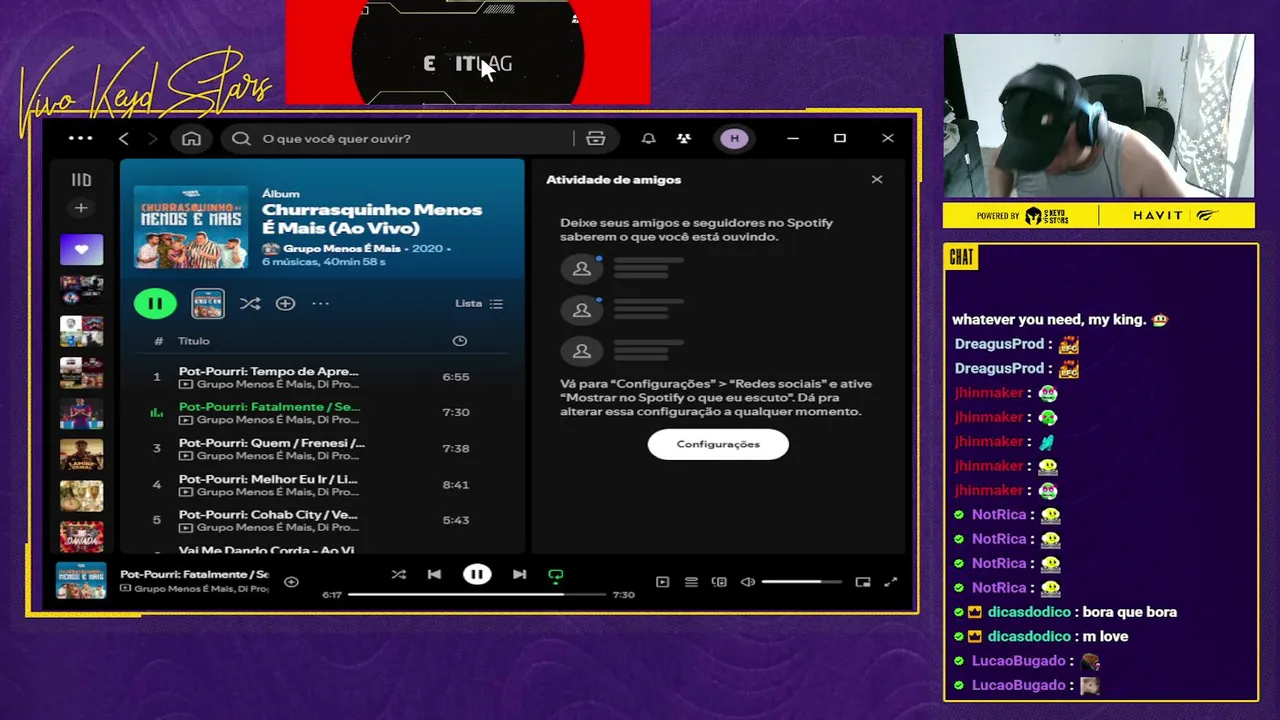Click the first friend placeholder avatar
1280x720 pixels.
click(581, 268)
